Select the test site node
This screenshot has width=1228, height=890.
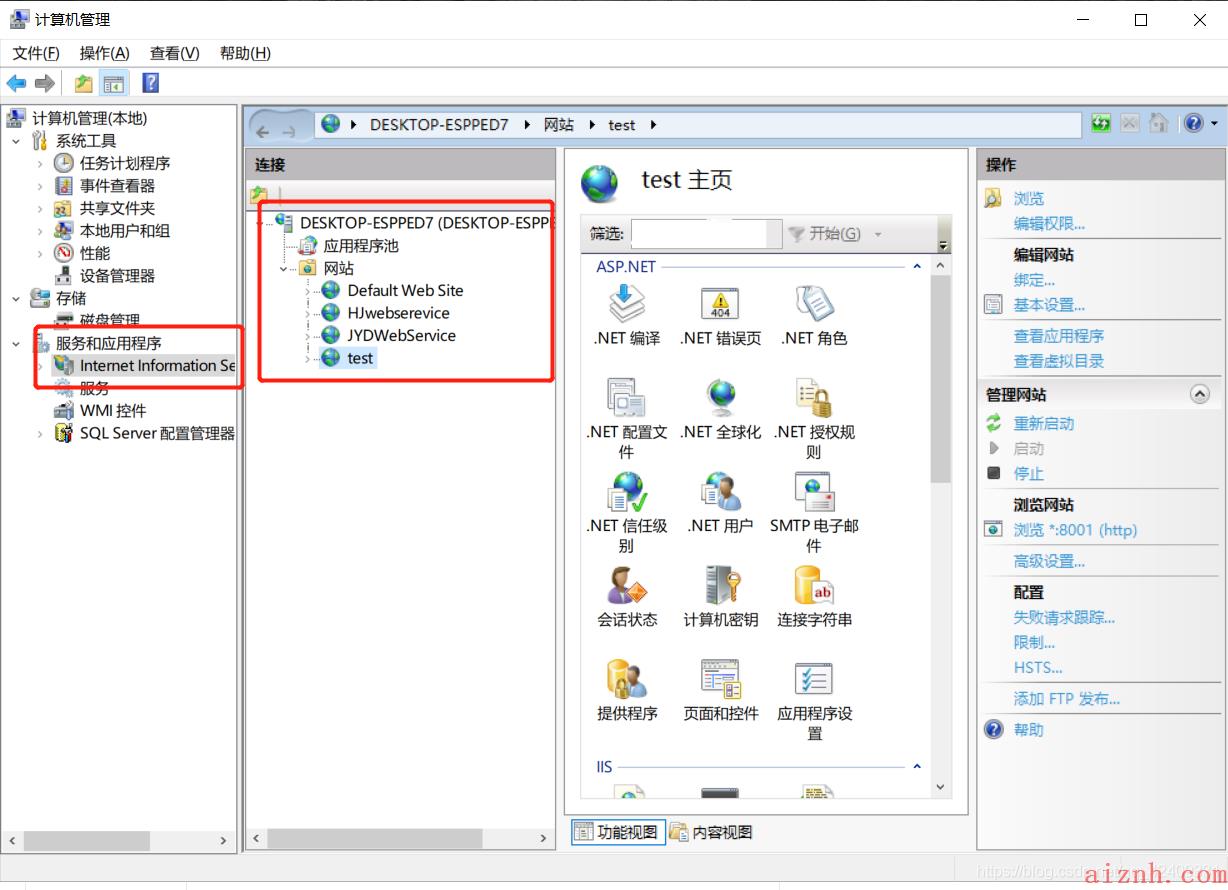[360, 358]
